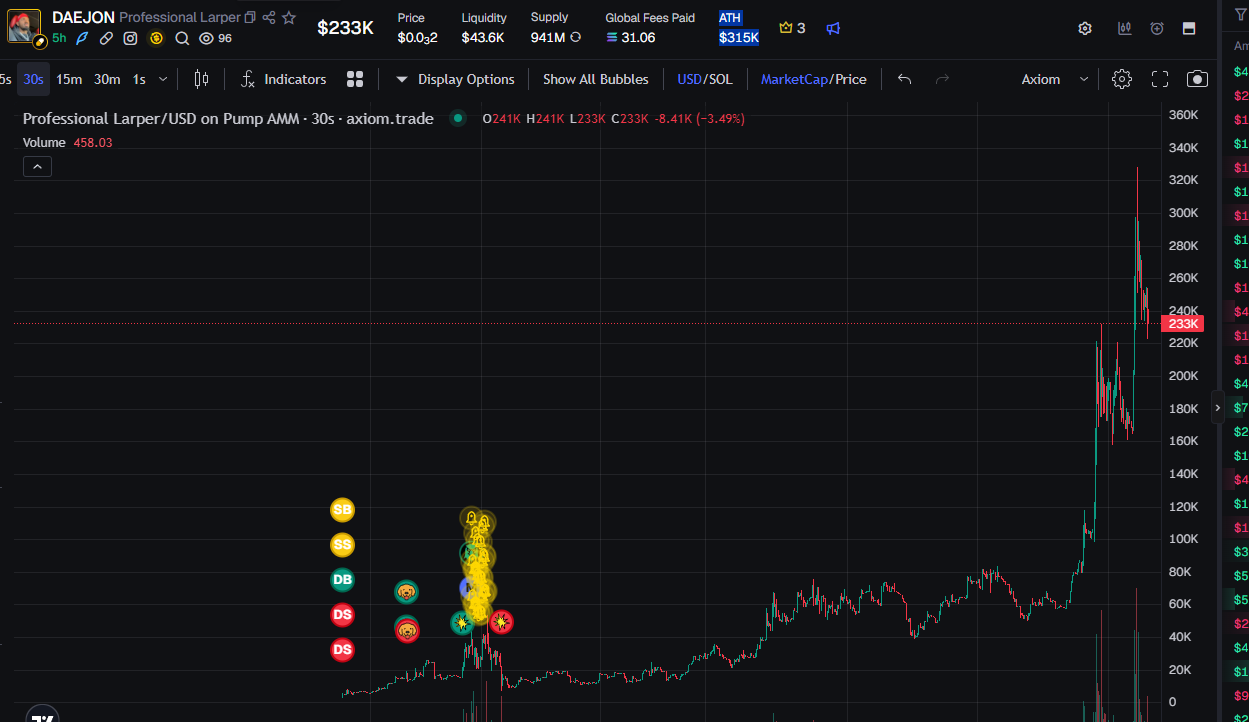Select the 15m timeframe
This screenshot has height=722, width=1249.
click(69, 79)
